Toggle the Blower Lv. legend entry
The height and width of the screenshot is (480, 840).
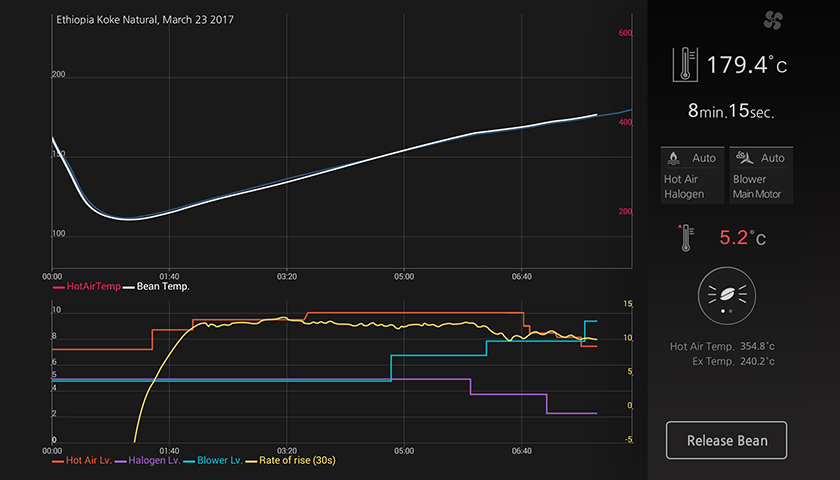click(x=214, y=459)
